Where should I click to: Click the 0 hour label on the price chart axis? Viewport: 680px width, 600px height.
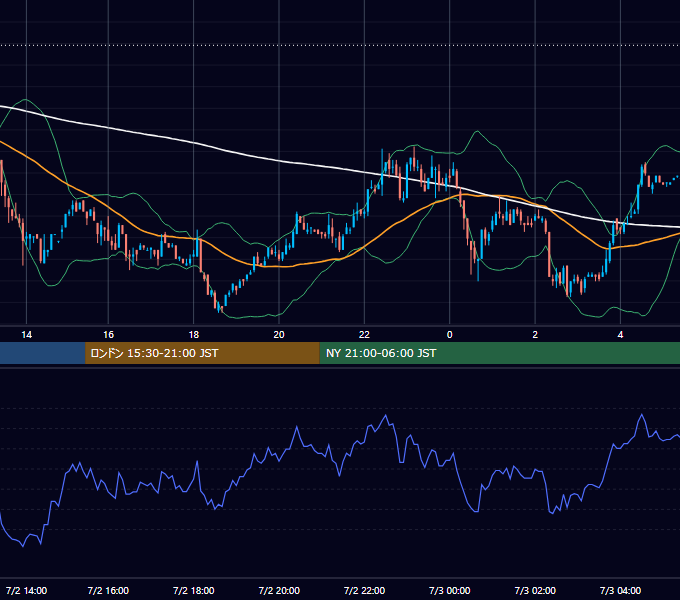[449, 334]
